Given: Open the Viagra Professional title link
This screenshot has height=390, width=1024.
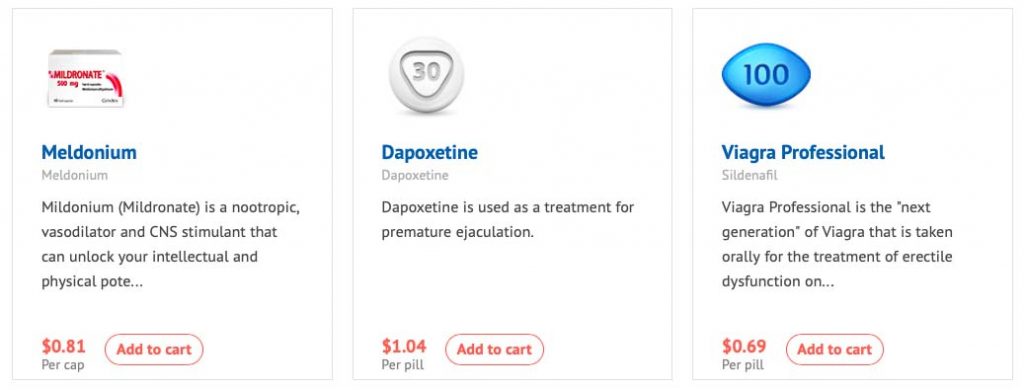Looking at the screenshot, I should click(x=803, y=153).
